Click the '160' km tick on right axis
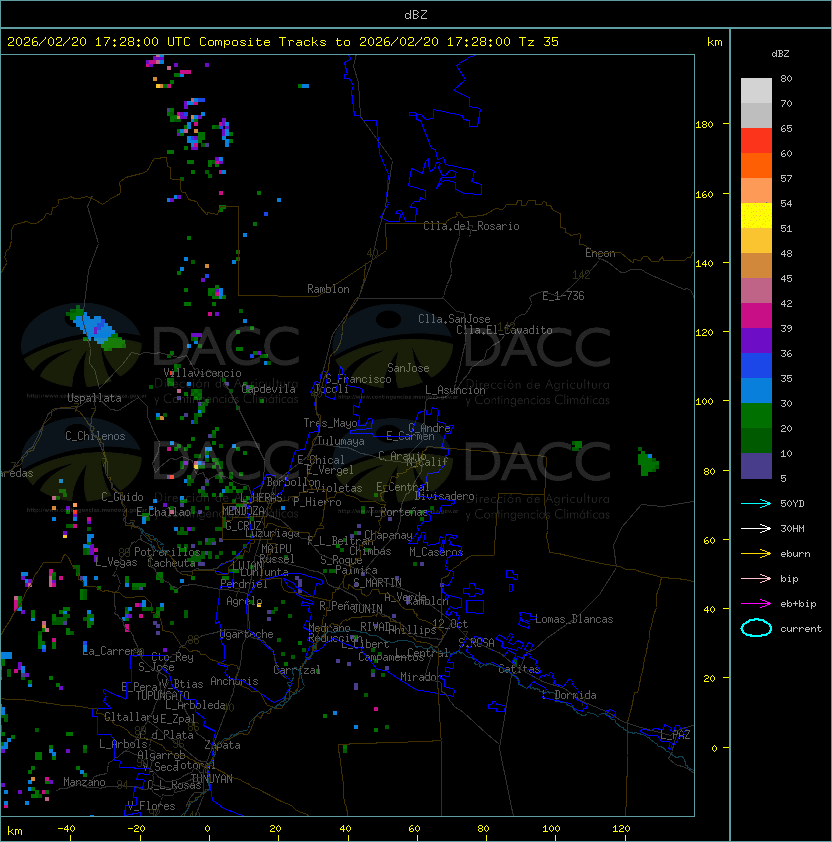This screenshot has height=842, width=832. pos(704,194)
